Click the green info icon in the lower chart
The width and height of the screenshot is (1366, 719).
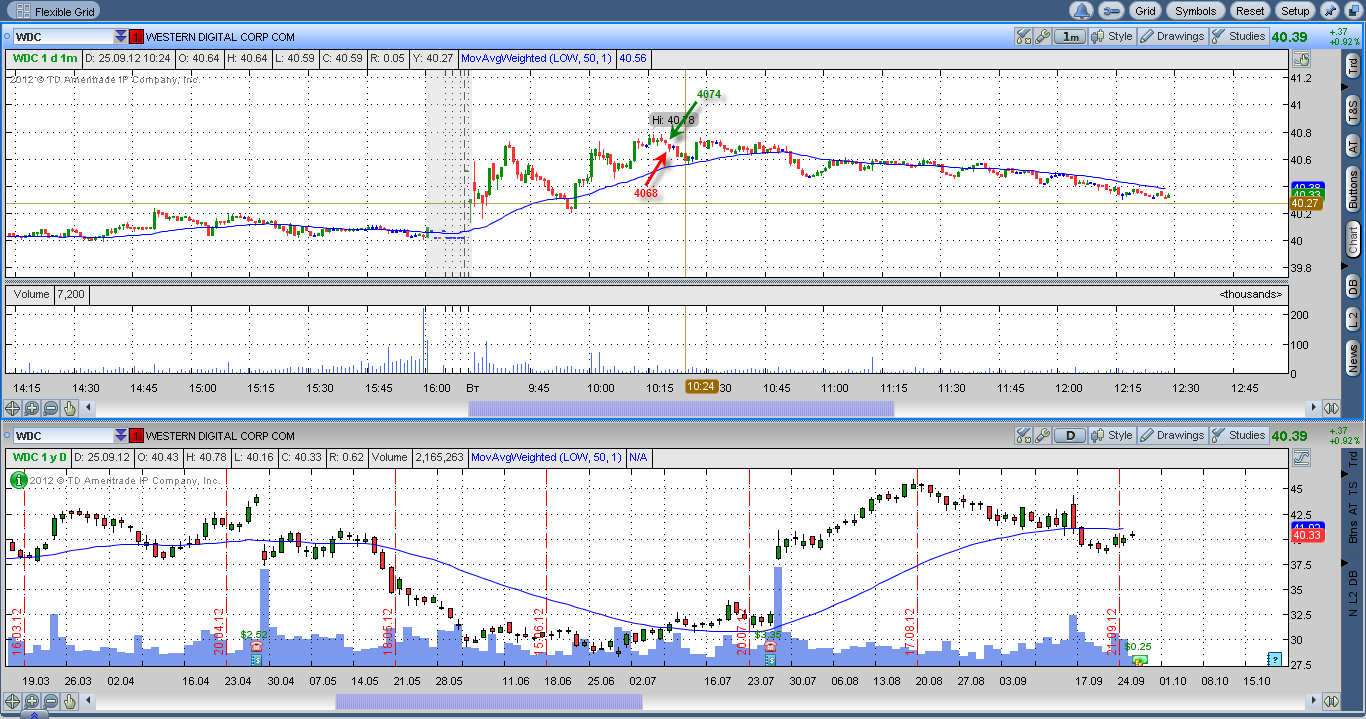pyautogui.click(x=18, y=480)
